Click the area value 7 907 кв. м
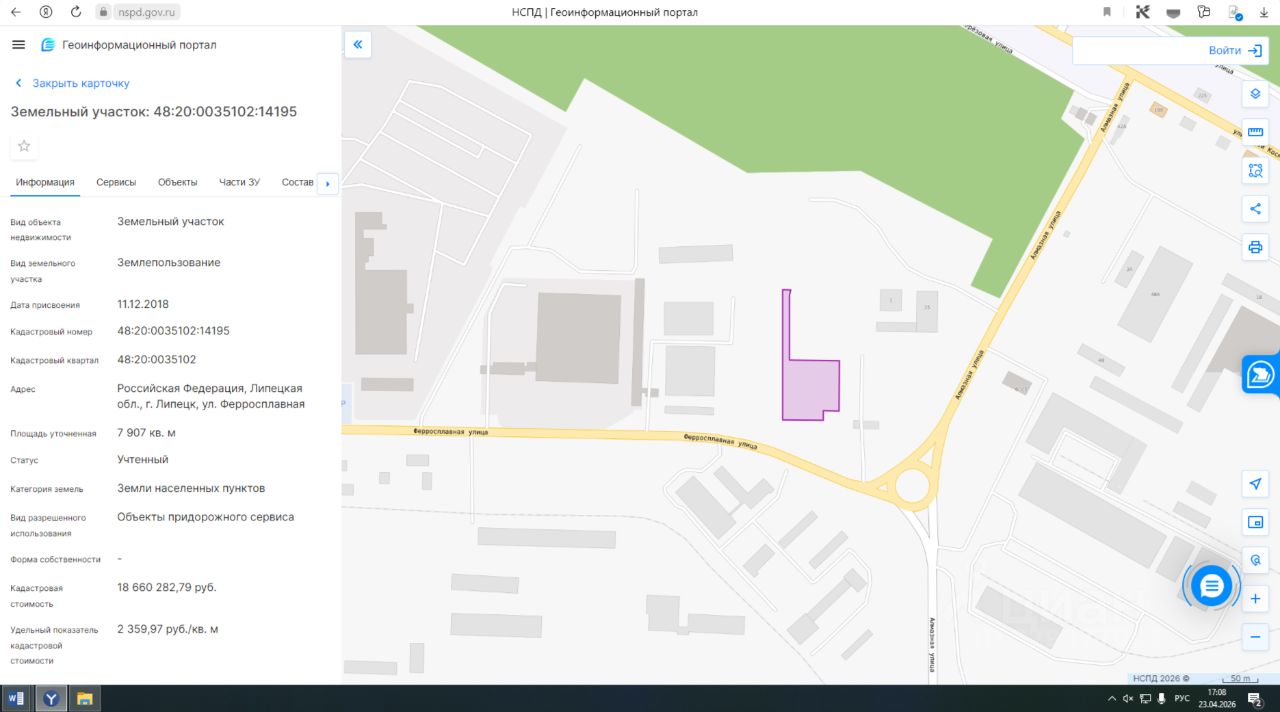Viewport: 1280px width, 712px height. point(146,433)
